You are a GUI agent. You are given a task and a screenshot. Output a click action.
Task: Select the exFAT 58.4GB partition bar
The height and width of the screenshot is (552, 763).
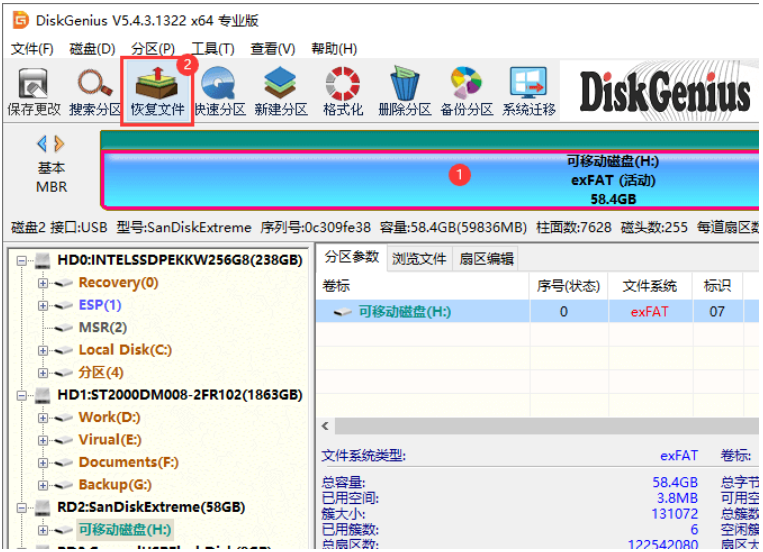pyautogui.click(x=430, y=180)
